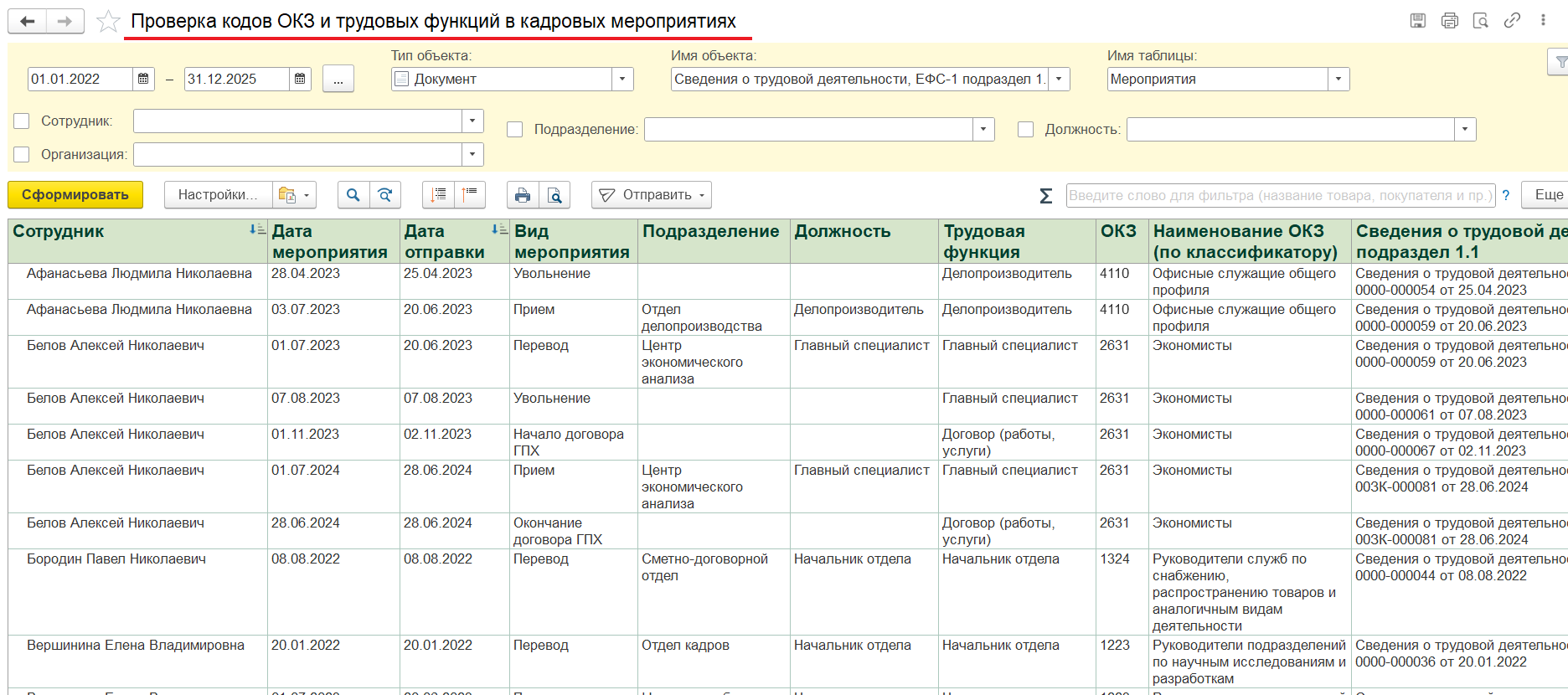The height and width of the screenshot is (695, 1568).
Task: Click into the filter word search field
Action: coord(1280,195)
